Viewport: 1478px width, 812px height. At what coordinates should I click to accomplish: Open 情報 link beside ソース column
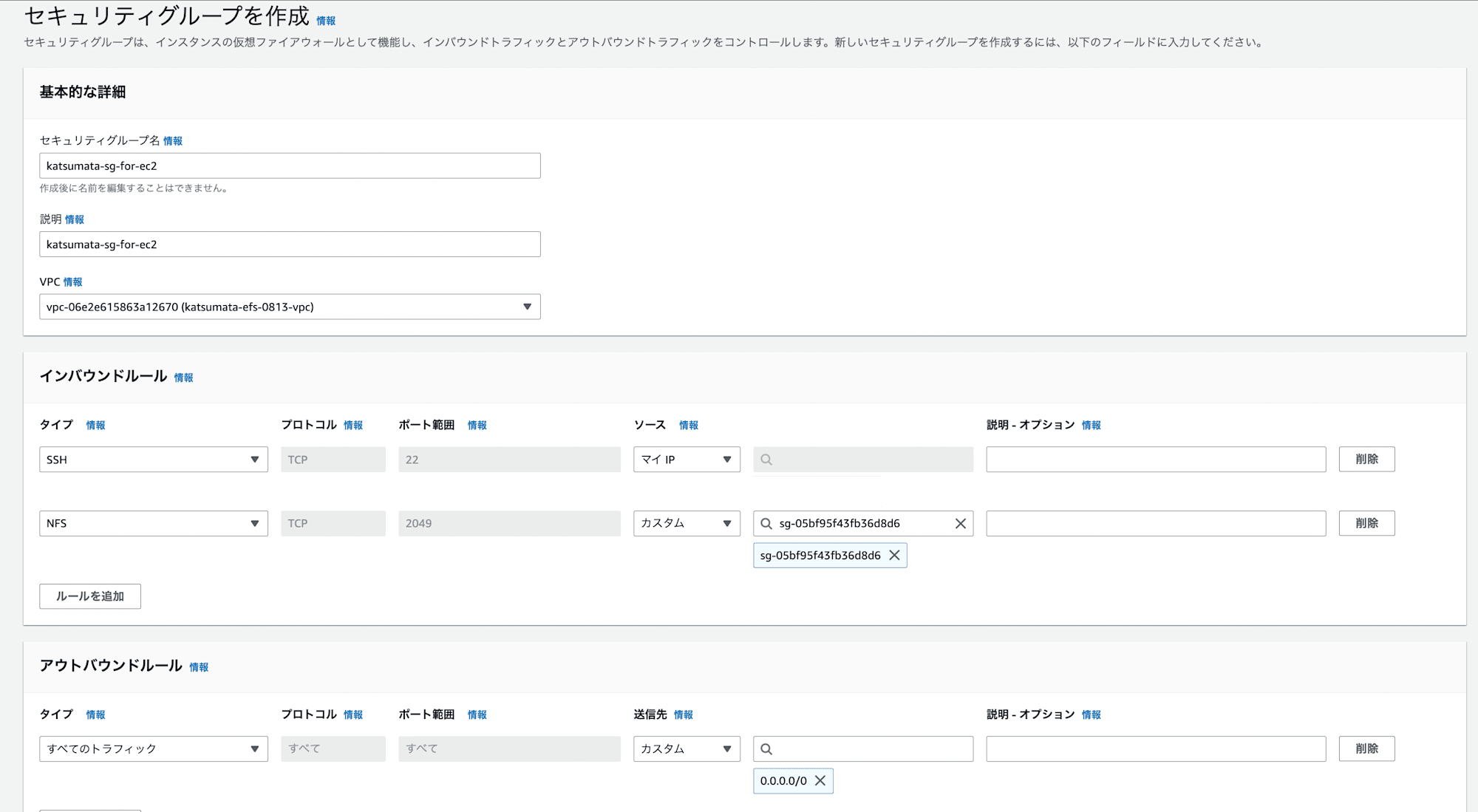[x=689, y=426]
